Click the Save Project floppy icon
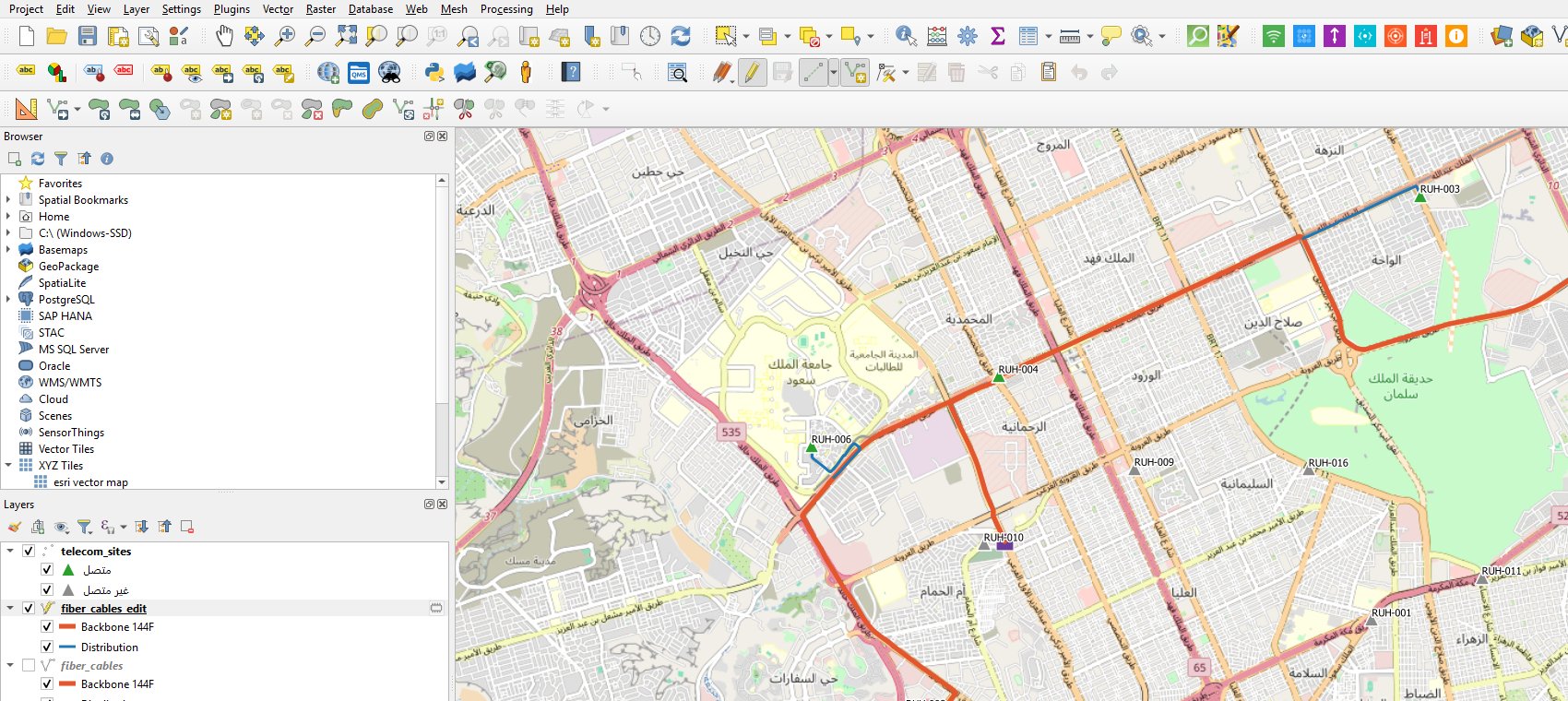The image size is (1568, 701). point(88,36)
